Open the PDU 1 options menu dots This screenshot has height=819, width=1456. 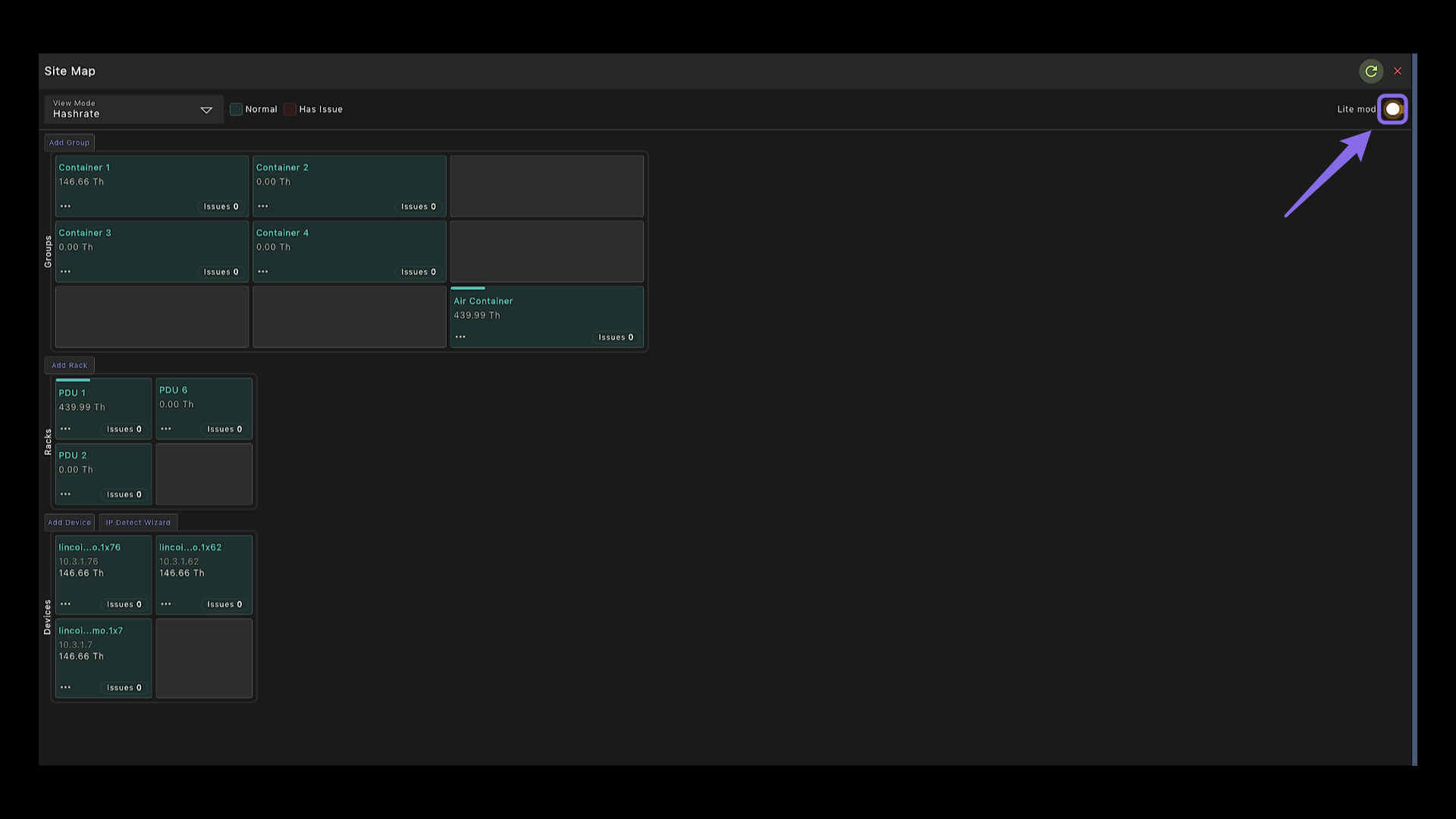65,429
